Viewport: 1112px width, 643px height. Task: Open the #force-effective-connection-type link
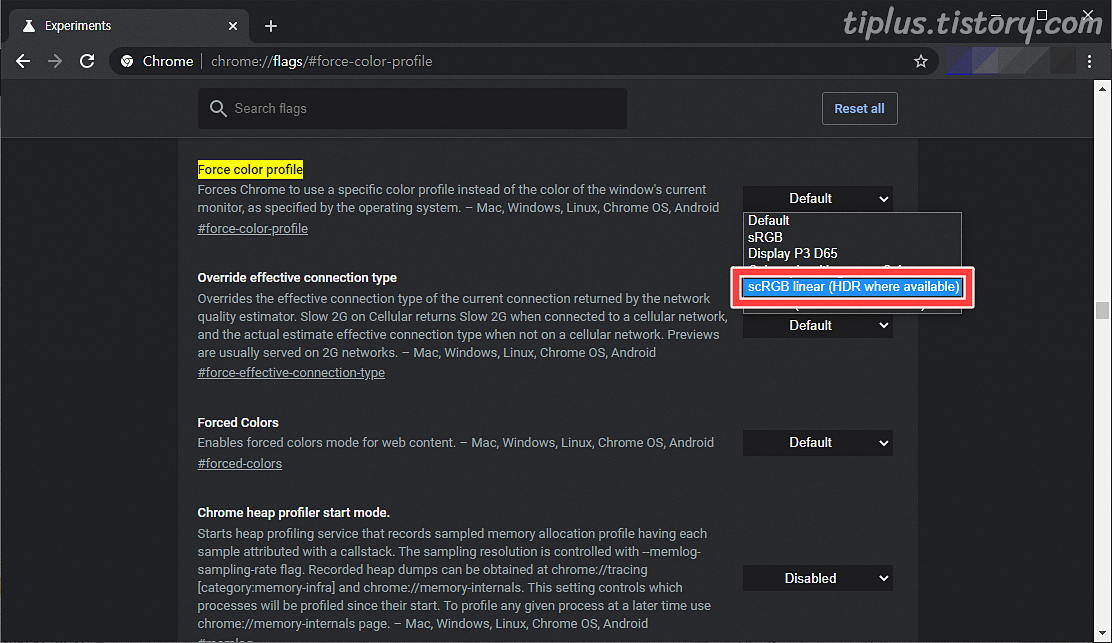coord(291,372)
